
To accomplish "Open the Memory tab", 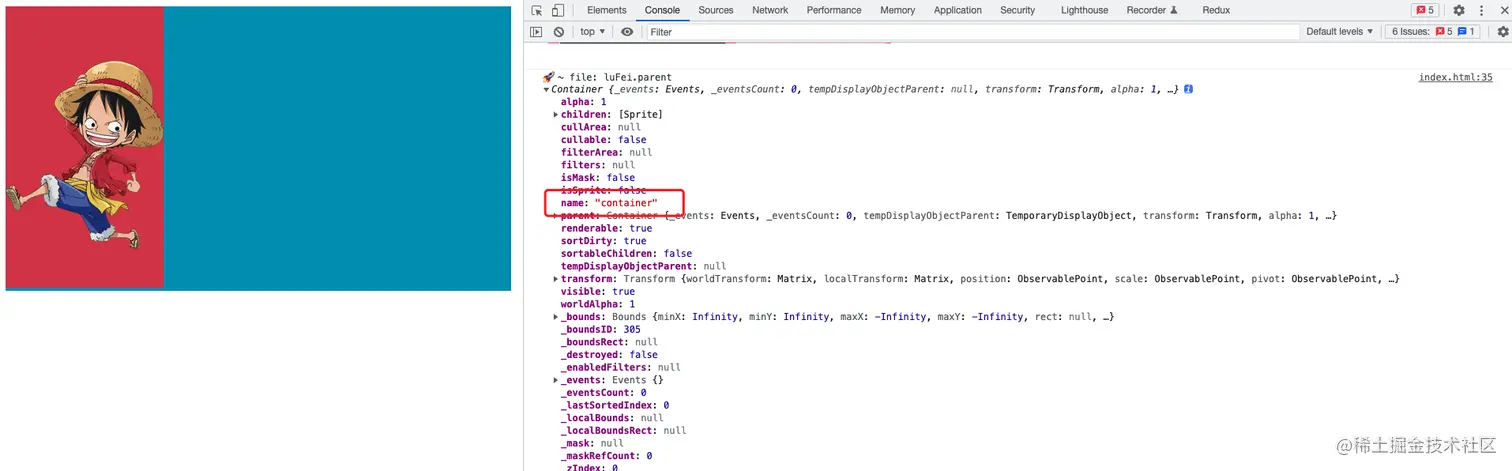I will tap(897, 10).
